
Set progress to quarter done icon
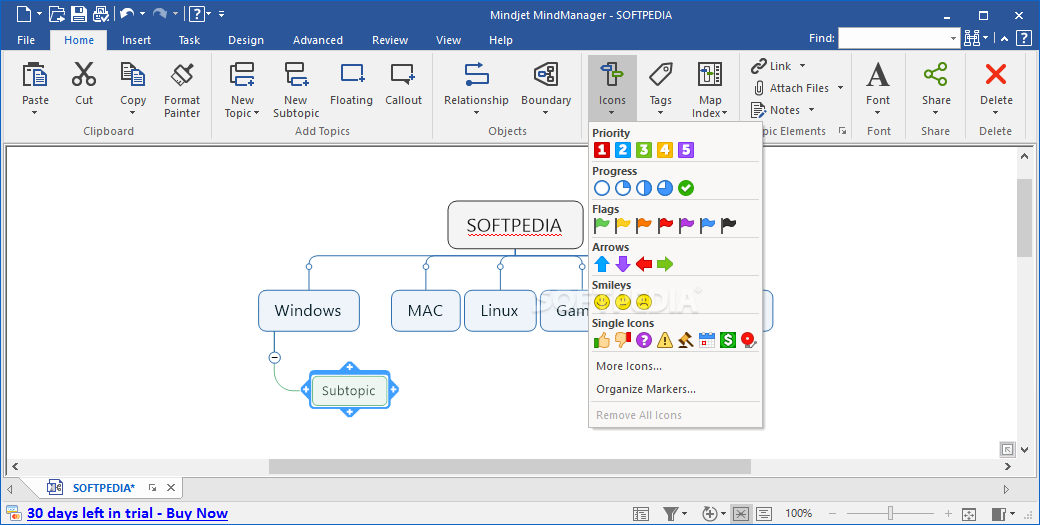click(x=623, y=188)
